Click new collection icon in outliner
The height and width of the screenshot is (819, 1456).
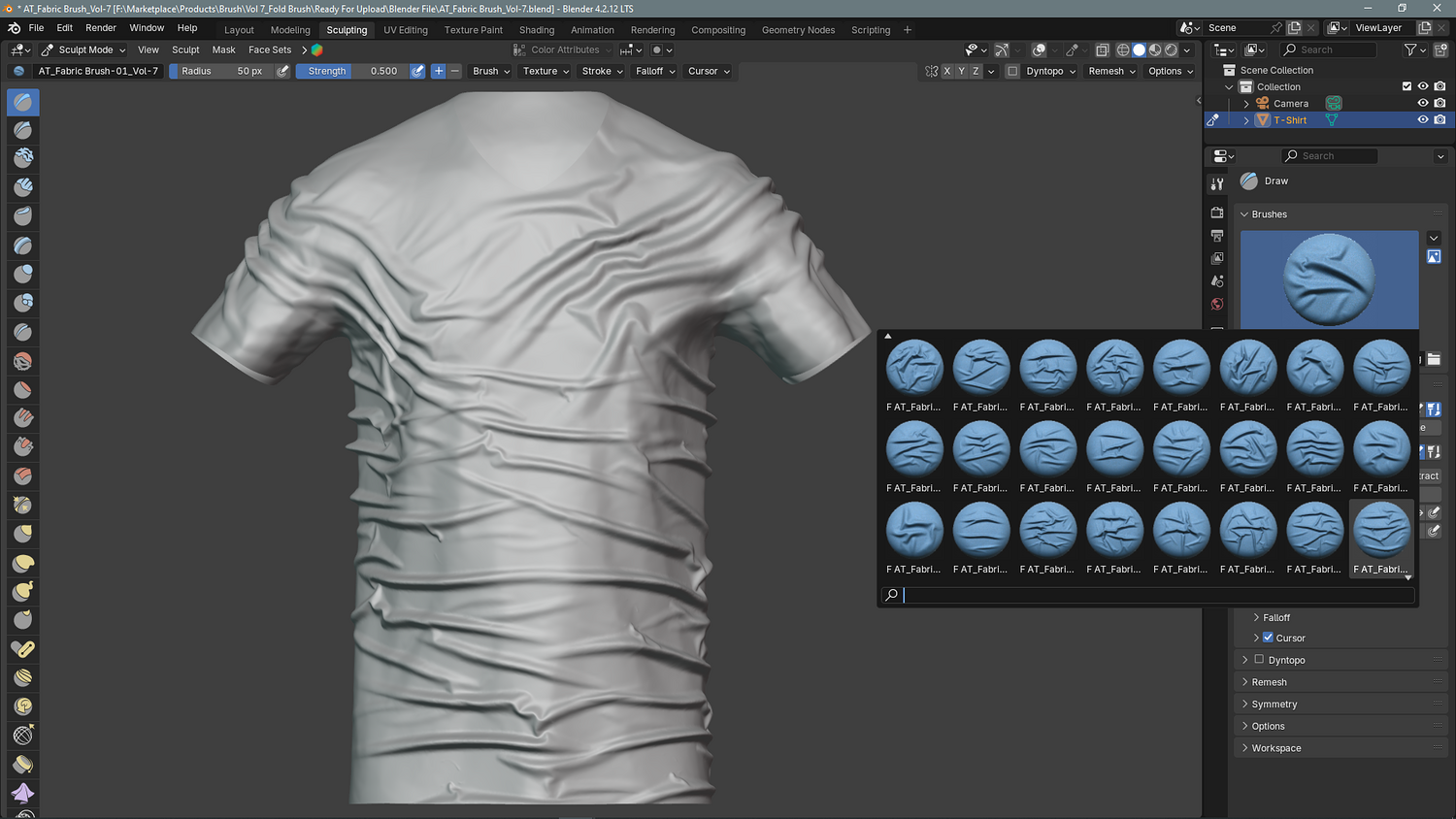tap(1440, 49)
